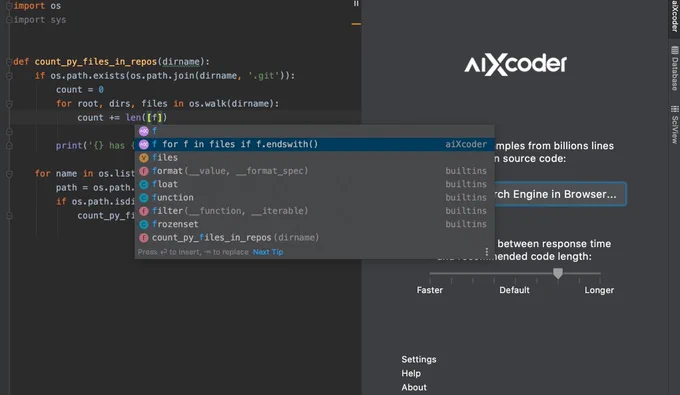
Task: Choose 'f for f in files if f.endswith()' completion
Action: pyautogui.click(x=315, y=144)
